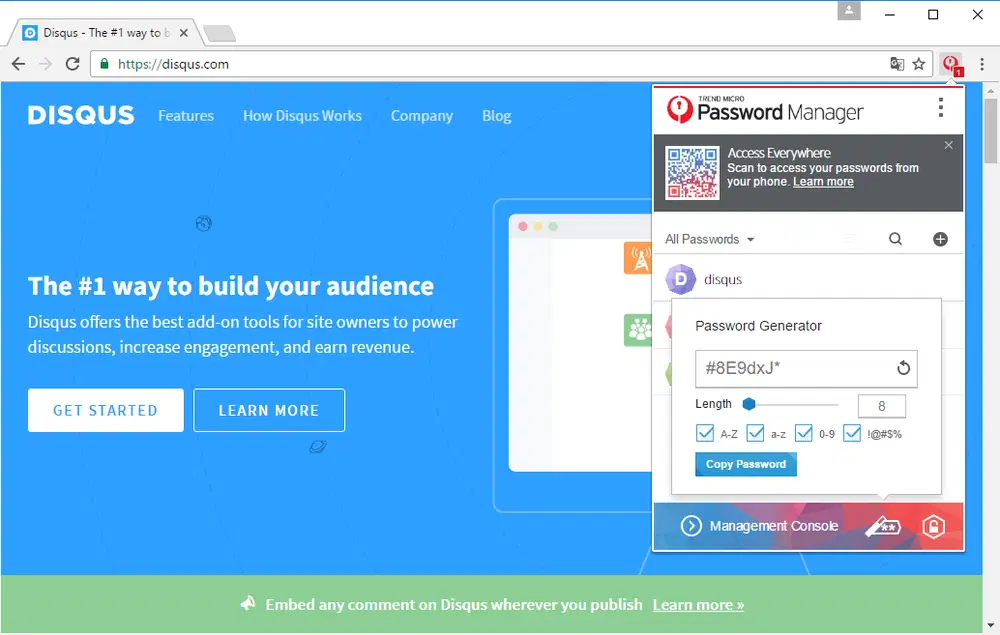Click the GET STARTED button

[106, 411]
